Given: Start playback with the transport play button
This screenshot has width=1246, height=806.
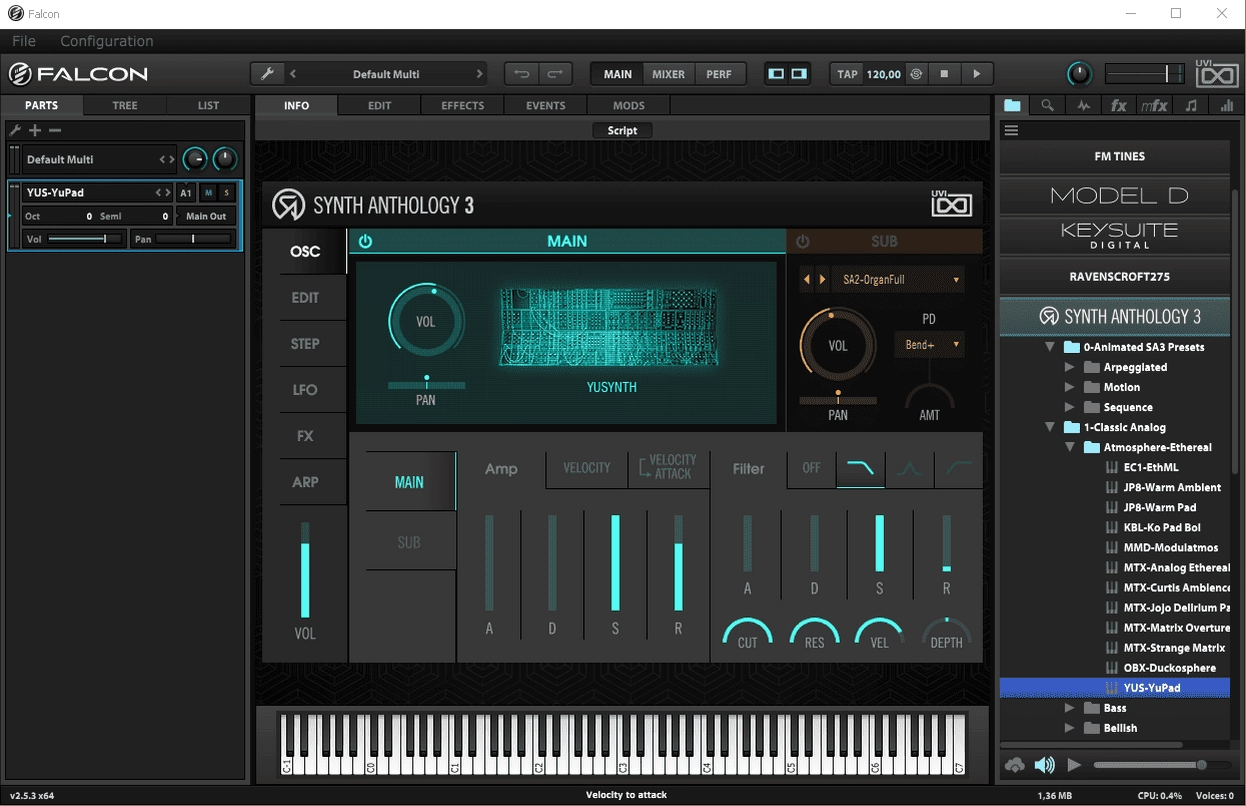Looking at the screenshot, I should (x=977, y=74).
